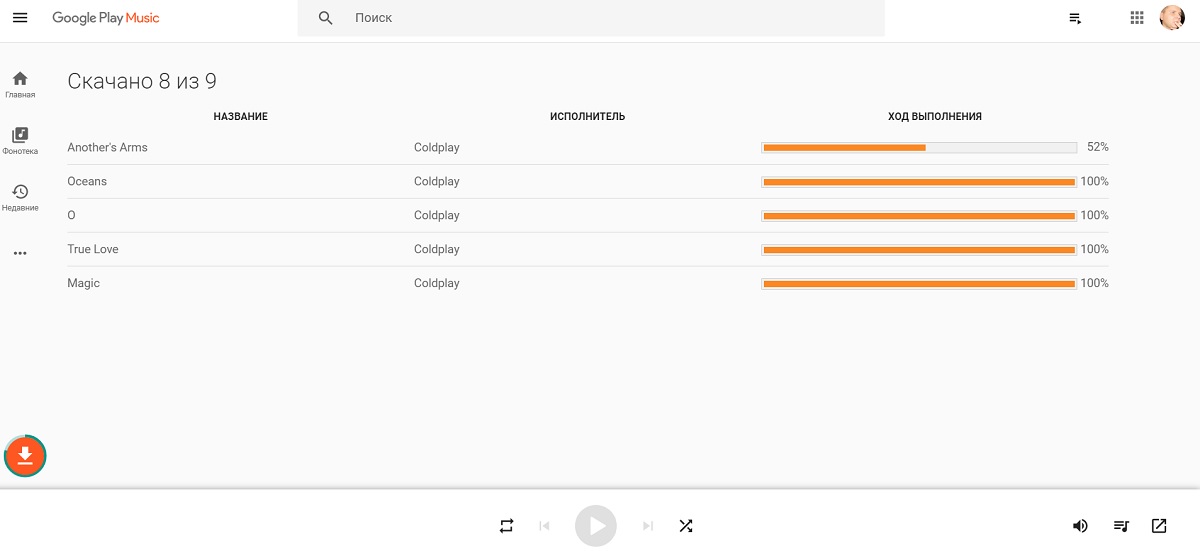Open user account avatar menu
1200x551 pixels.
[1172, 18]
